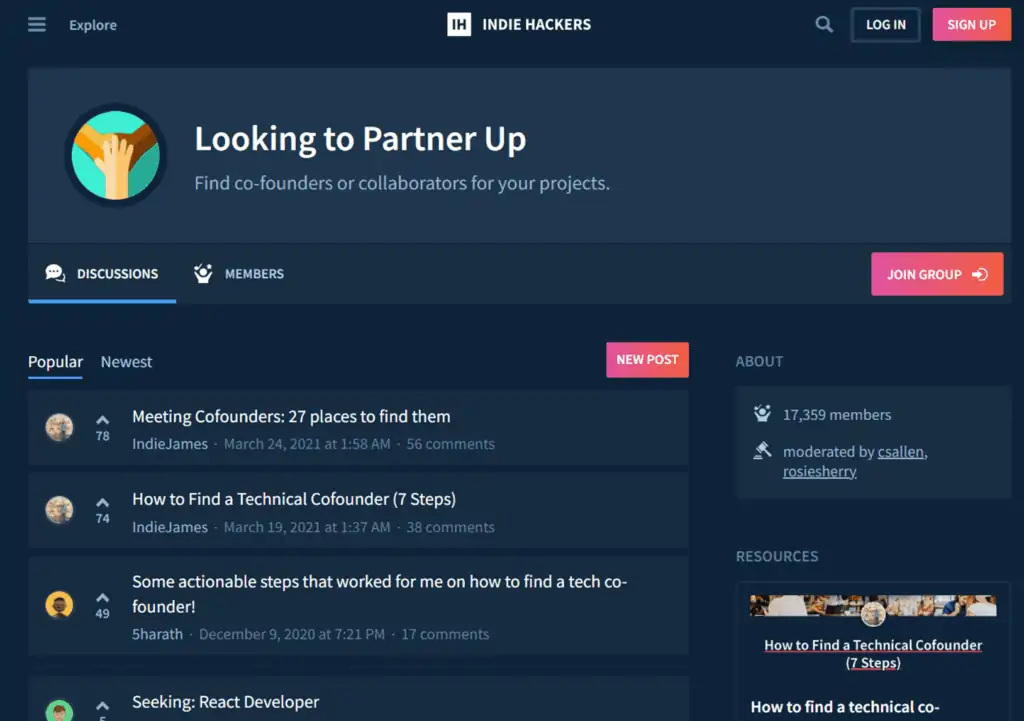
Task: Create a New Post
Action: click(647, 360)
